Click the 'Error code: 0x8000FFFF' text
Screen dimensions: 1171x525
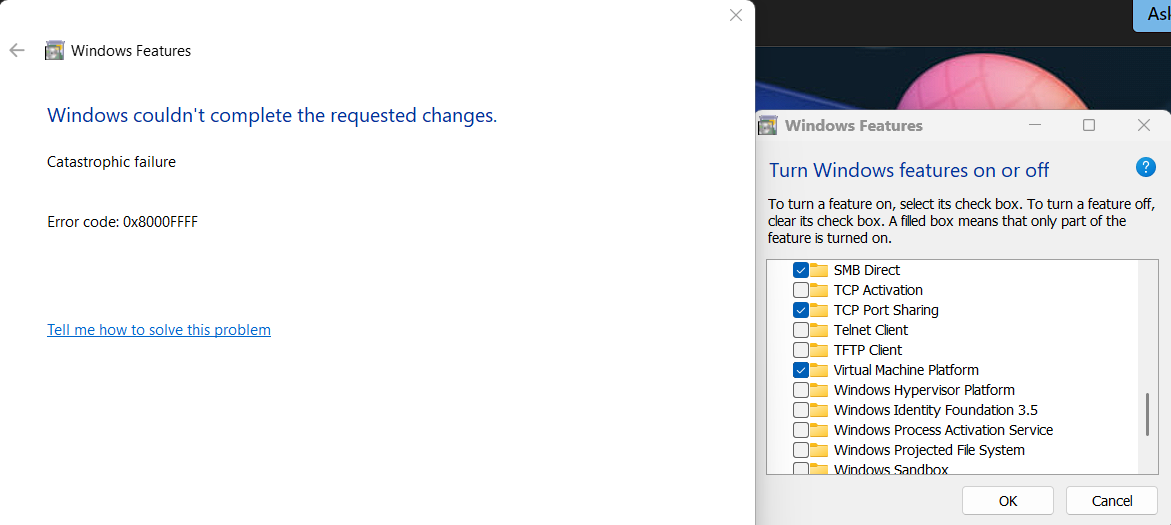tap(122, 222)
